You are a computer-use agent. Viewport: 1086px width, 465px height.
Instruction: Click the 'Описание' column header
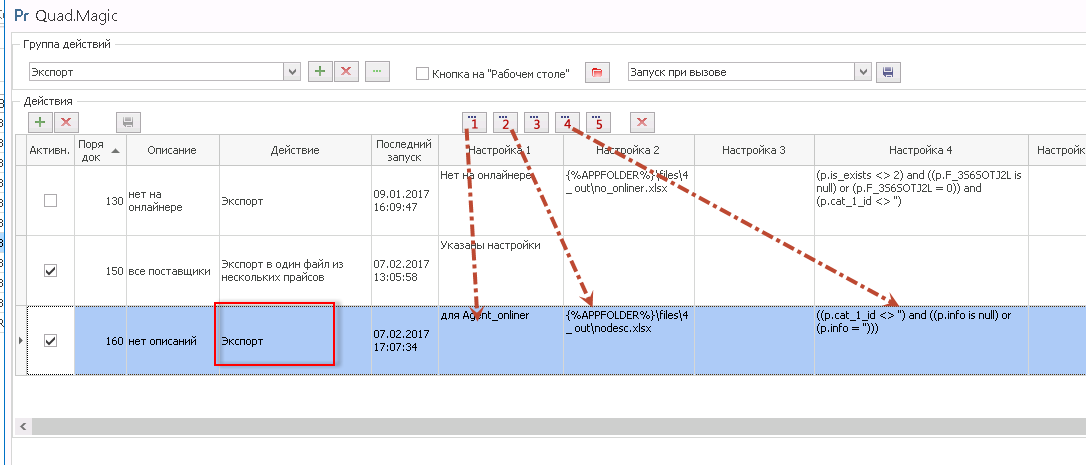(172, 150)
